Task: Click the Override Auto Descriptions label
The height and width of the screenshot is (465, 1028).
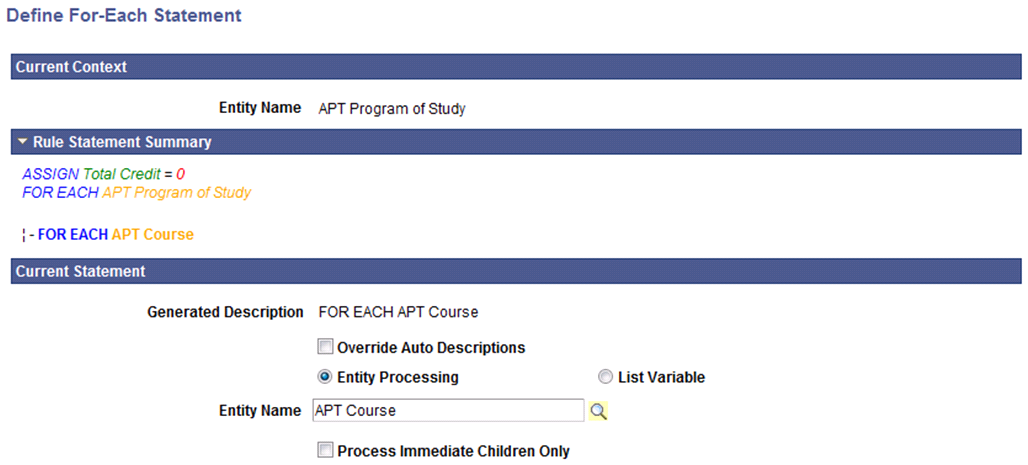Action: pos(431,348)
